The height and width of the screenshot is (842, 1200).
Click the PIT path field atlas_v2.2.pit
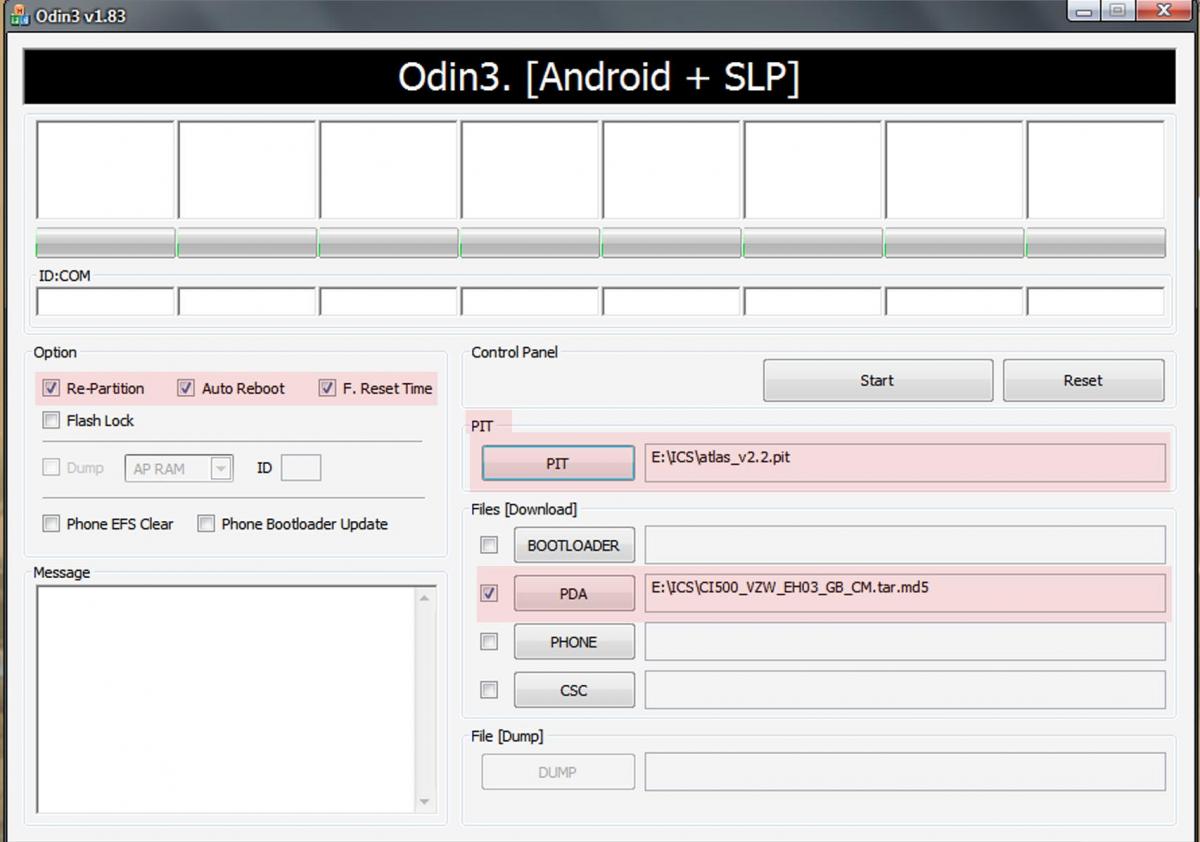click(905, 463)
